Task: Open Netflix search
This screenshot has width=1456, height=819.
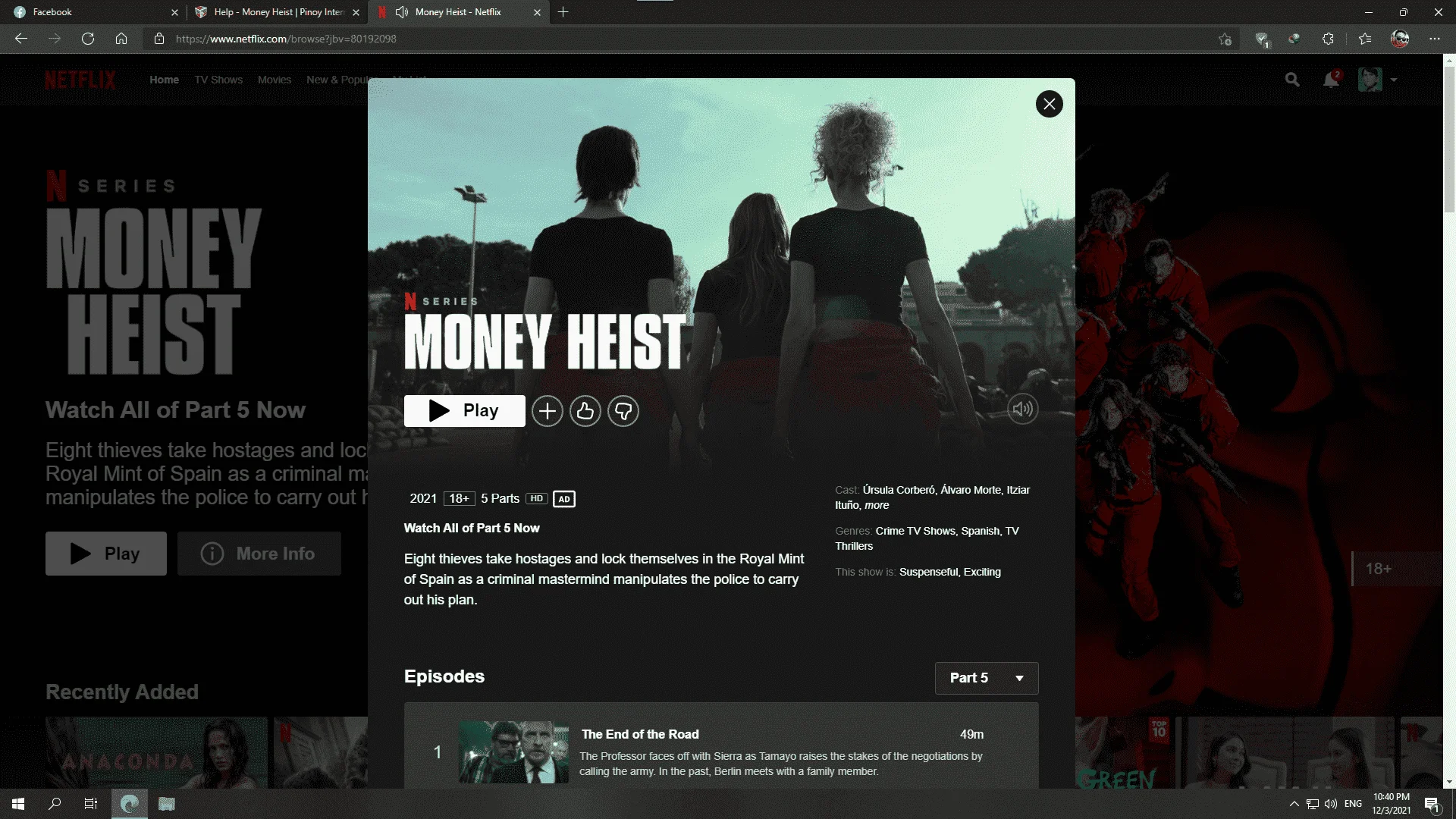Action: 1292,80
